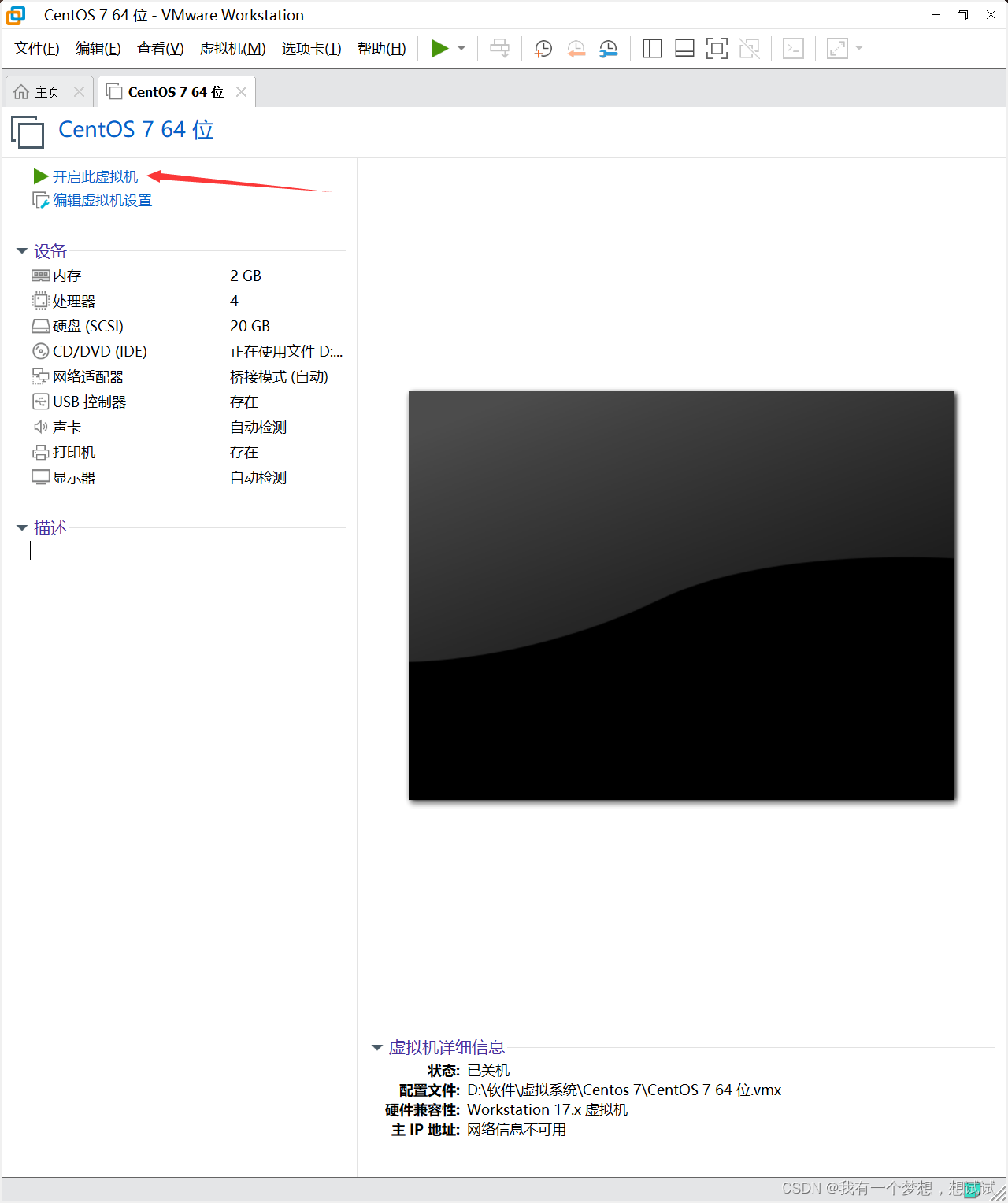Screen dimensions: 1008x1203
Task: Open the 虚拟机(M) menu
Action: 232,49
